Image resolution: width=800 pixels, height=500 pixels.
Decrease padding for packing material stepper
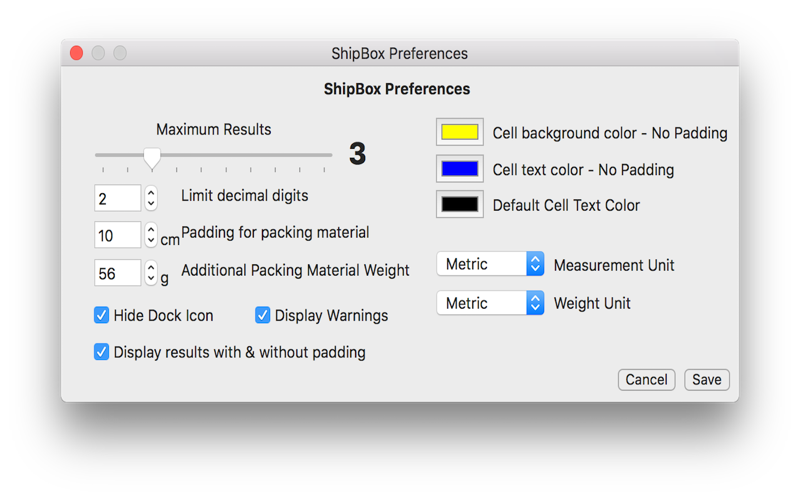click(x=151, y=241)
